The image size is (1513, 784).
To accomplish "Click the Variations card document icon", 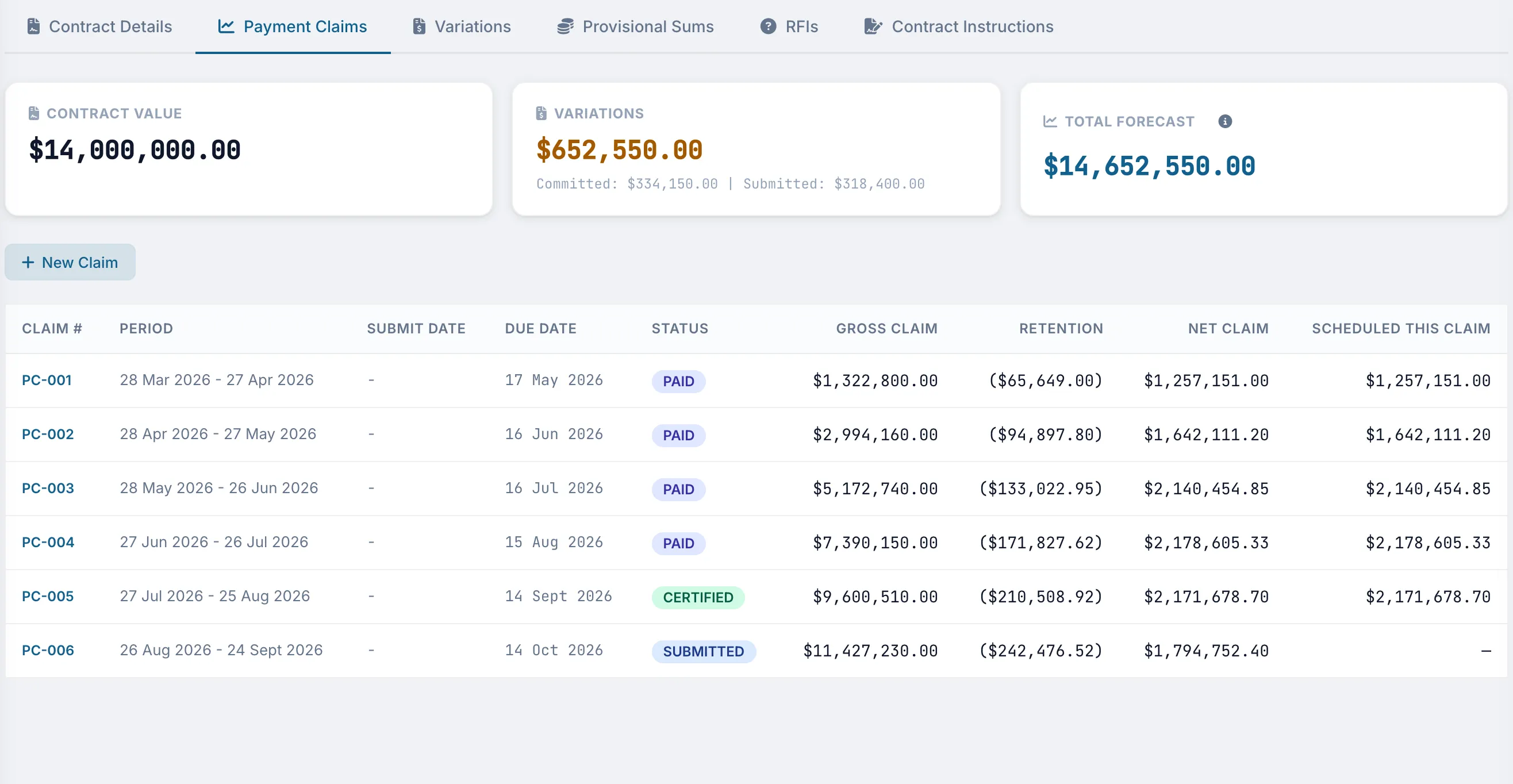I will click(x=542, y=113).
